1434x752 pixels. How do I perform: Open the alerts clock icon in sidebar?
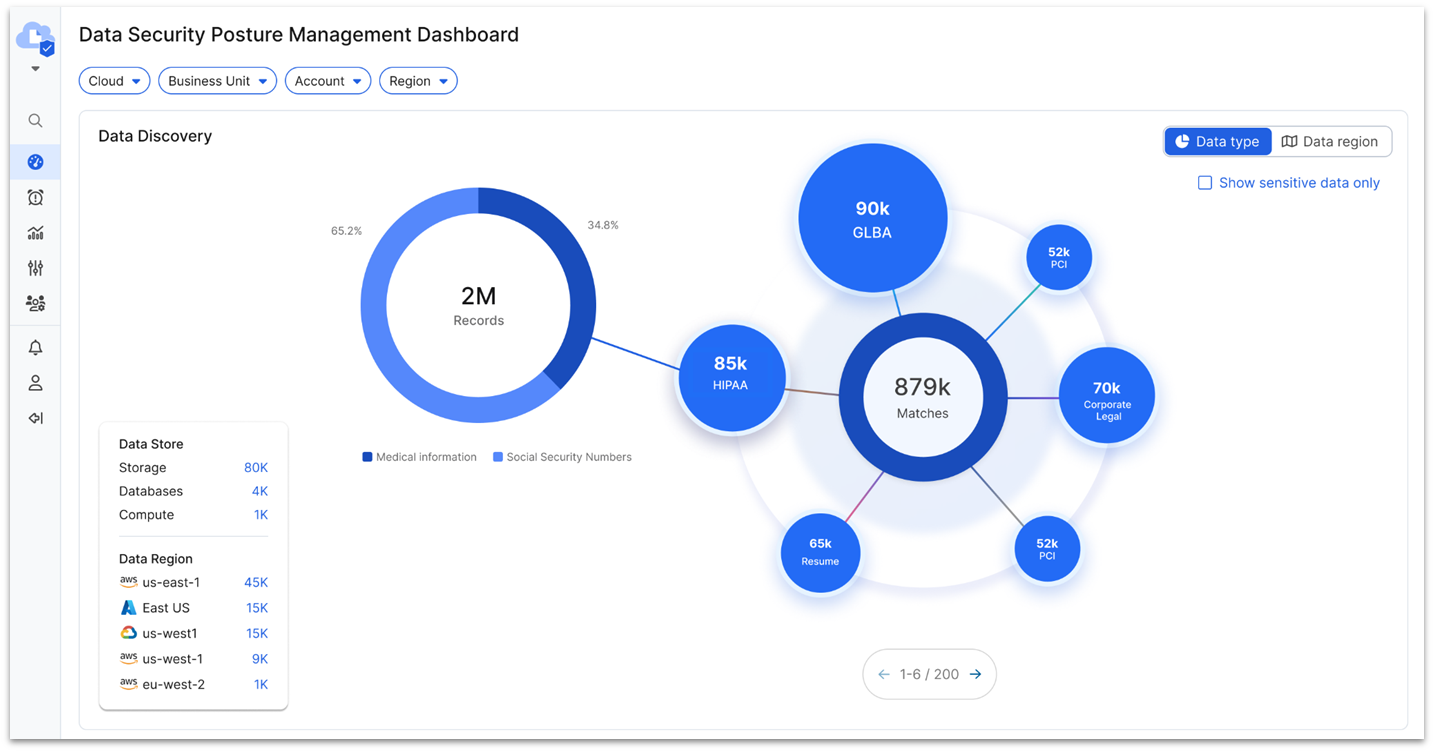click(x=35, y=198)
